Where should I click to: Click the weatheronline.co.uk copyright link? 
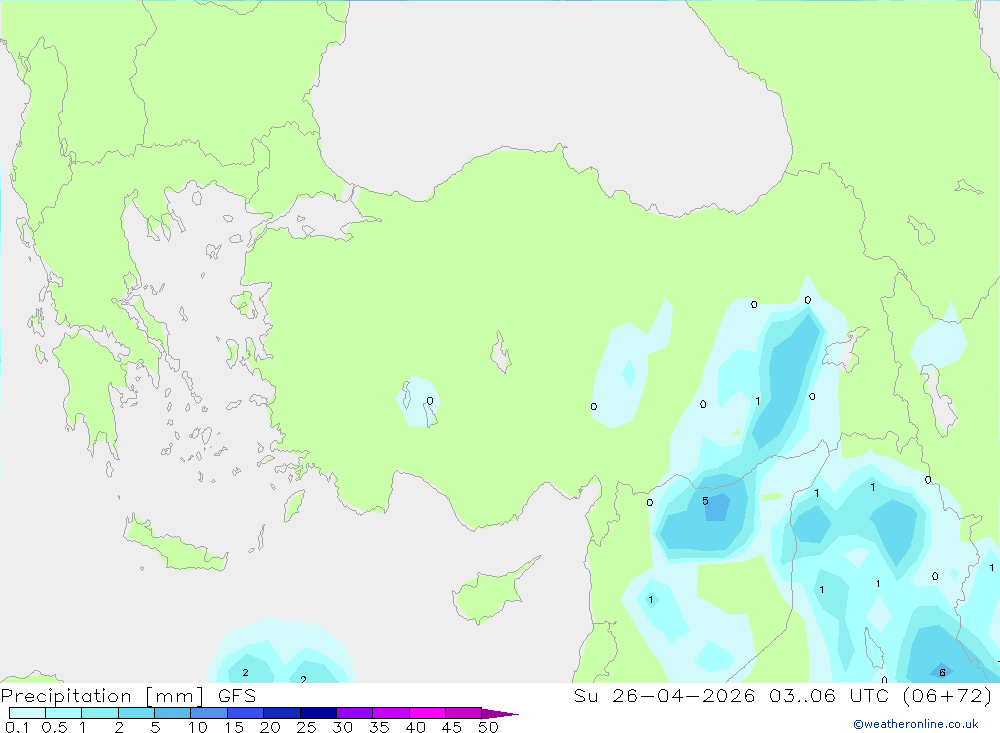tap(916, 724)
